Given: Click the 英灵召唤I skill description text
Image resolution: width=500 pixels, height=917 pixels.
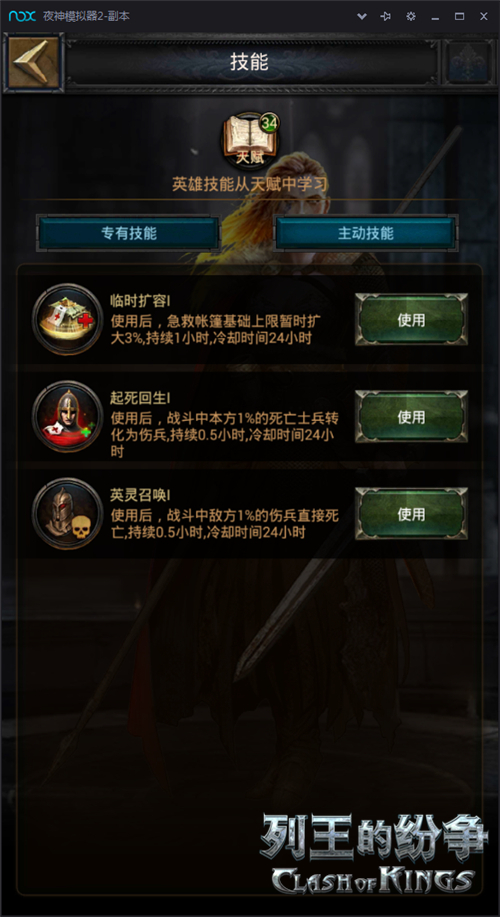Looking at the screenshot, I should pyautogui.click(x=225, y=524).
